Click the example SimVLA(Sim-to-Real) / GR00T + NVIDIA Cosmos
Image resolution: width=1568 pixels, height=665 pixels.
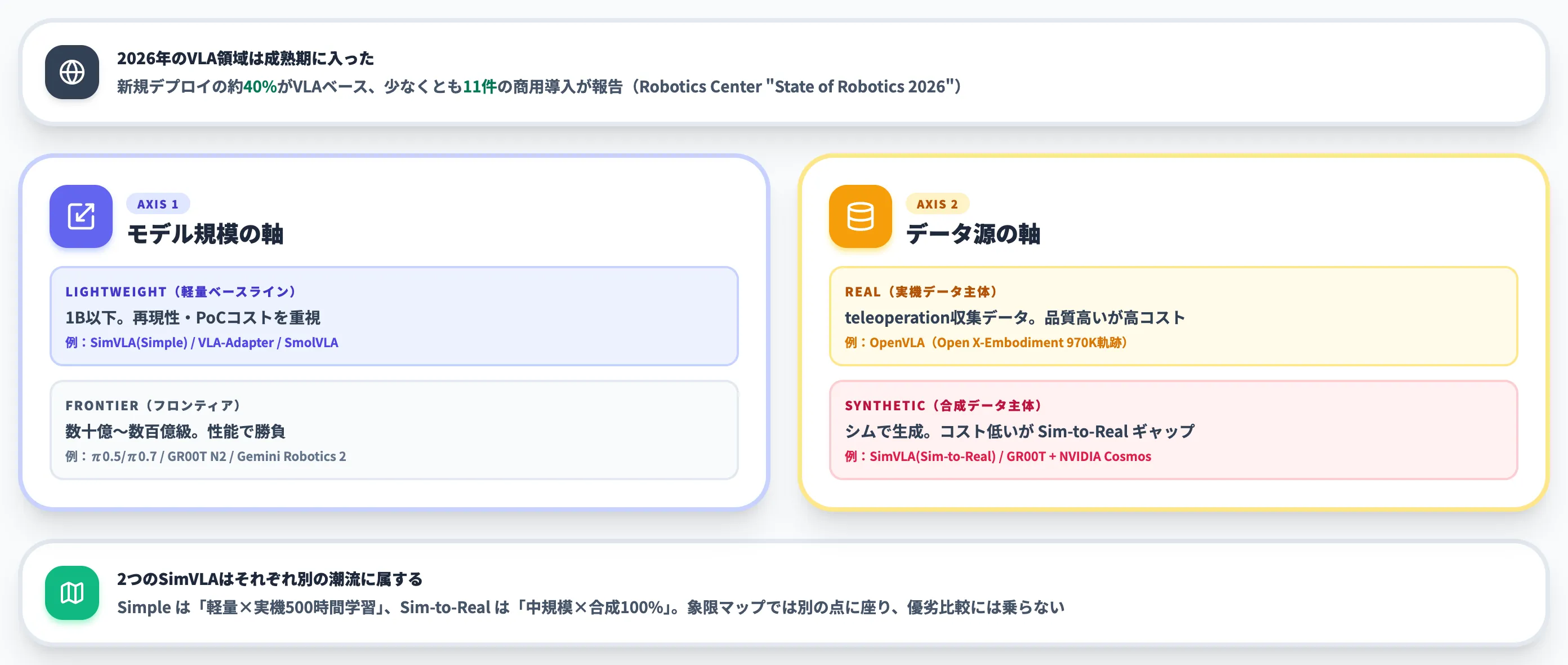[1010, 456]
